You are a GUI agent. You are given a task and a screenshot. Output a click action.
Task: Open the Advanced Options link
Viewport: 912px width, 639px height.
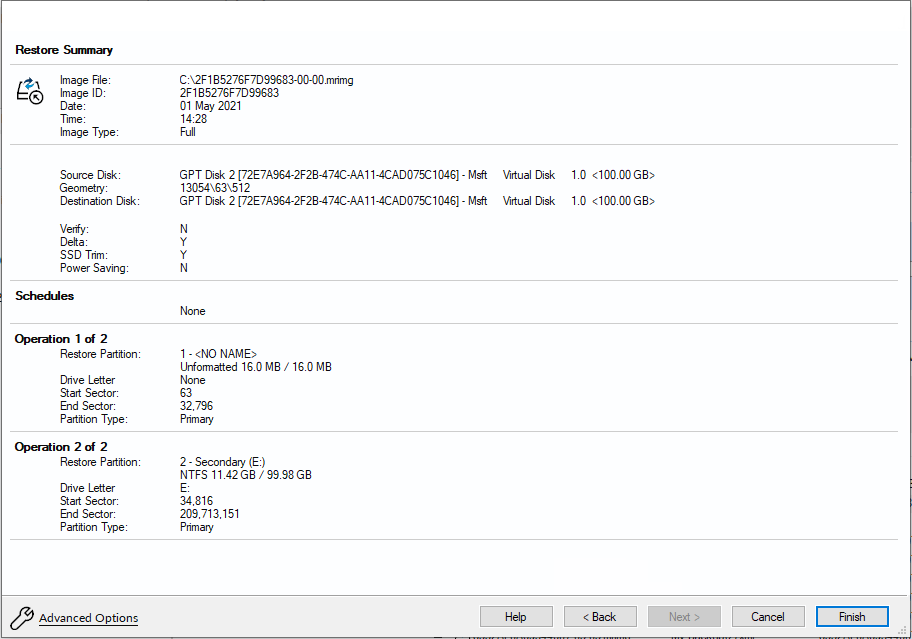coord(88,618)
